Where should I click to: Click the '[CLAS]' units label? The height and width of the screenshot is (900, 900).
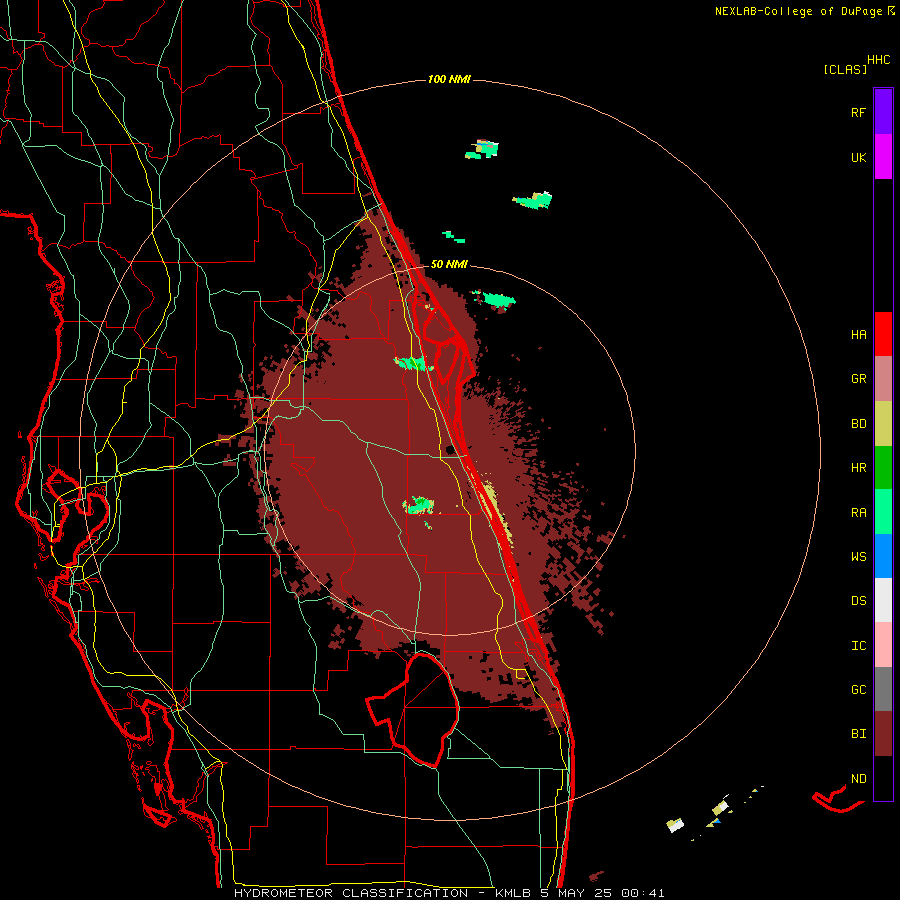[x=845, y=69]
